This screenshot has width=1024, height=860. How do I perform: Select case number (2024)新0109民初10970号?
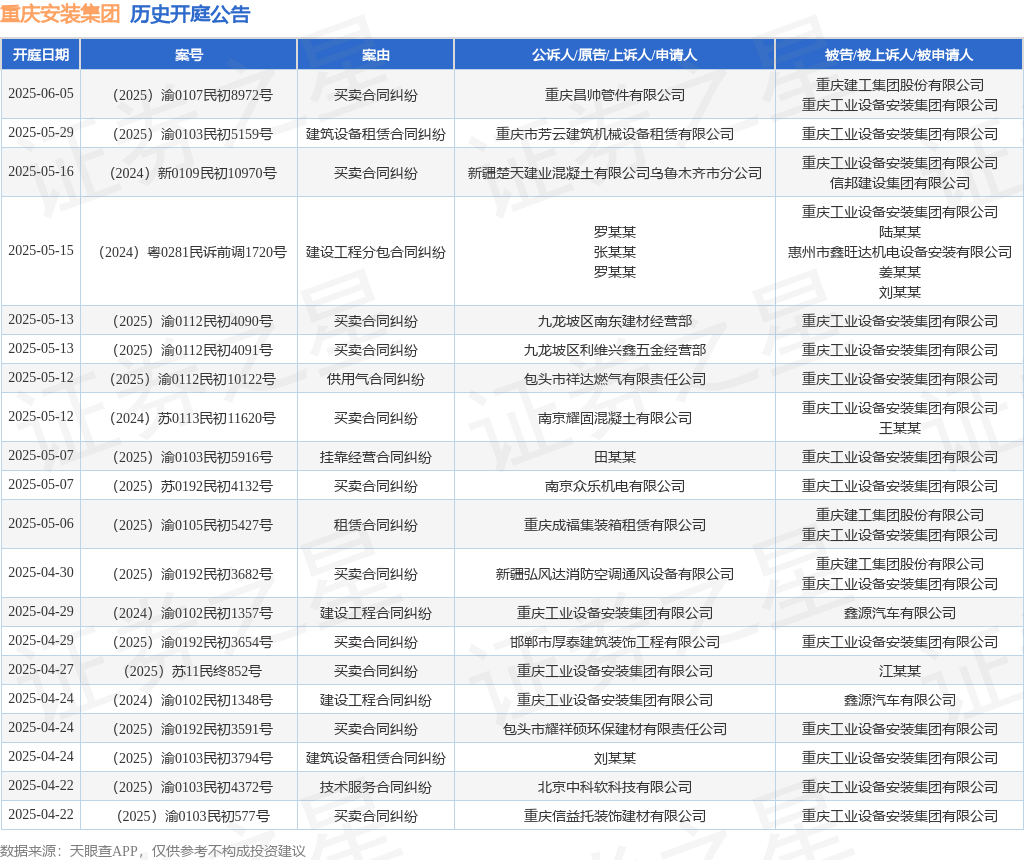tap(189, 173)
